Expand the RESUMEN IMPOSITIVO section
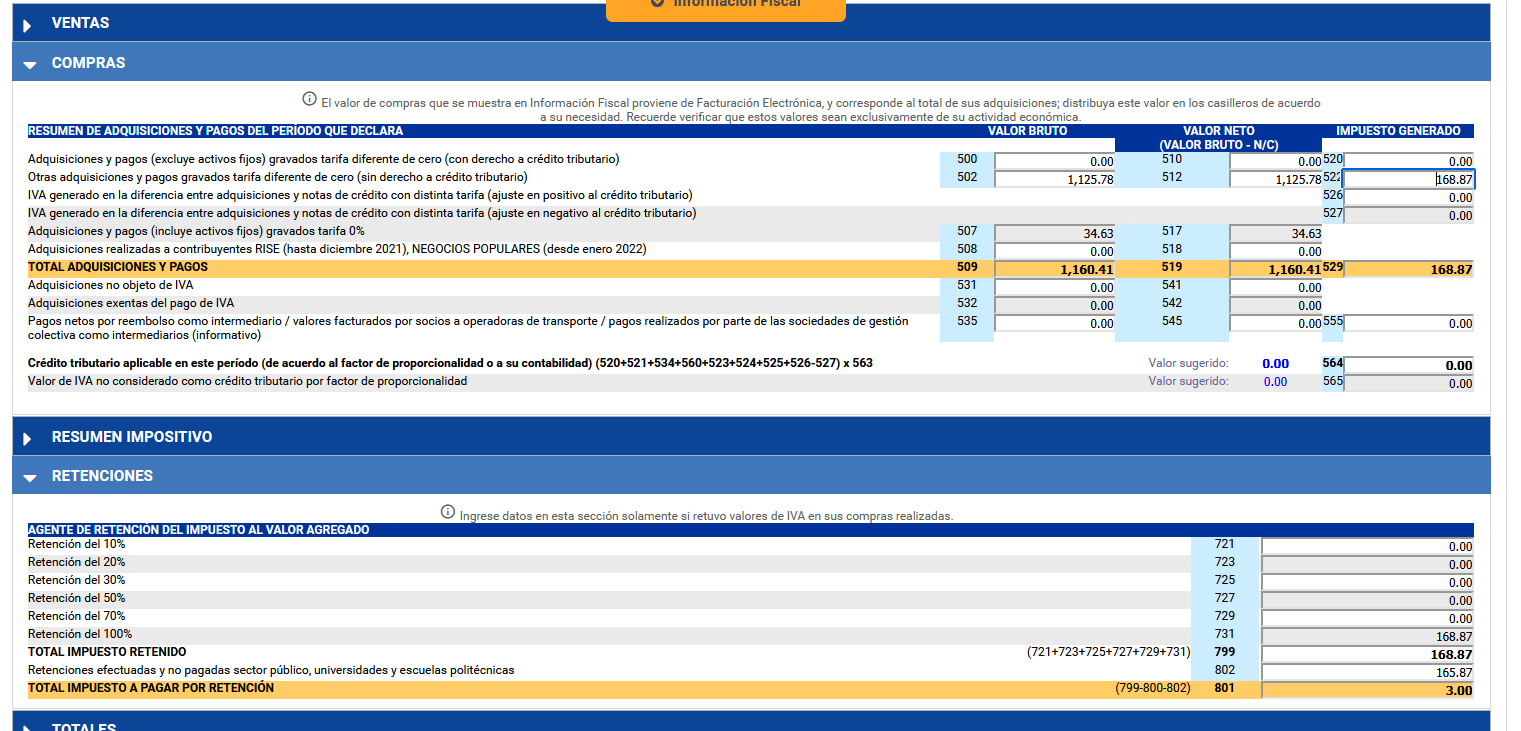The width and height of the screenshot is (1521, 731). pos(29,438)
